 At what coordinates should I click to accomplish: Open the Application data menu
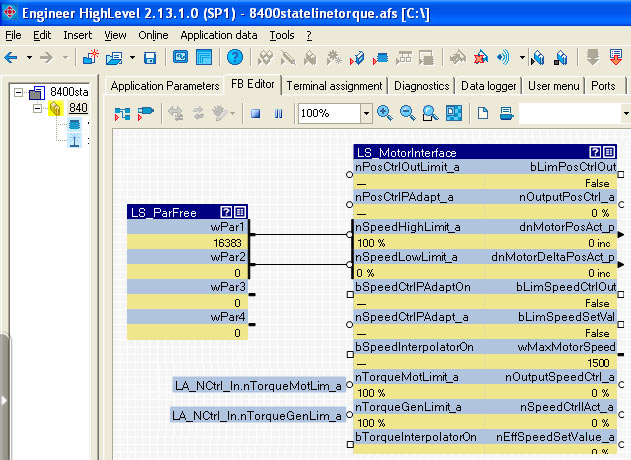220,35
